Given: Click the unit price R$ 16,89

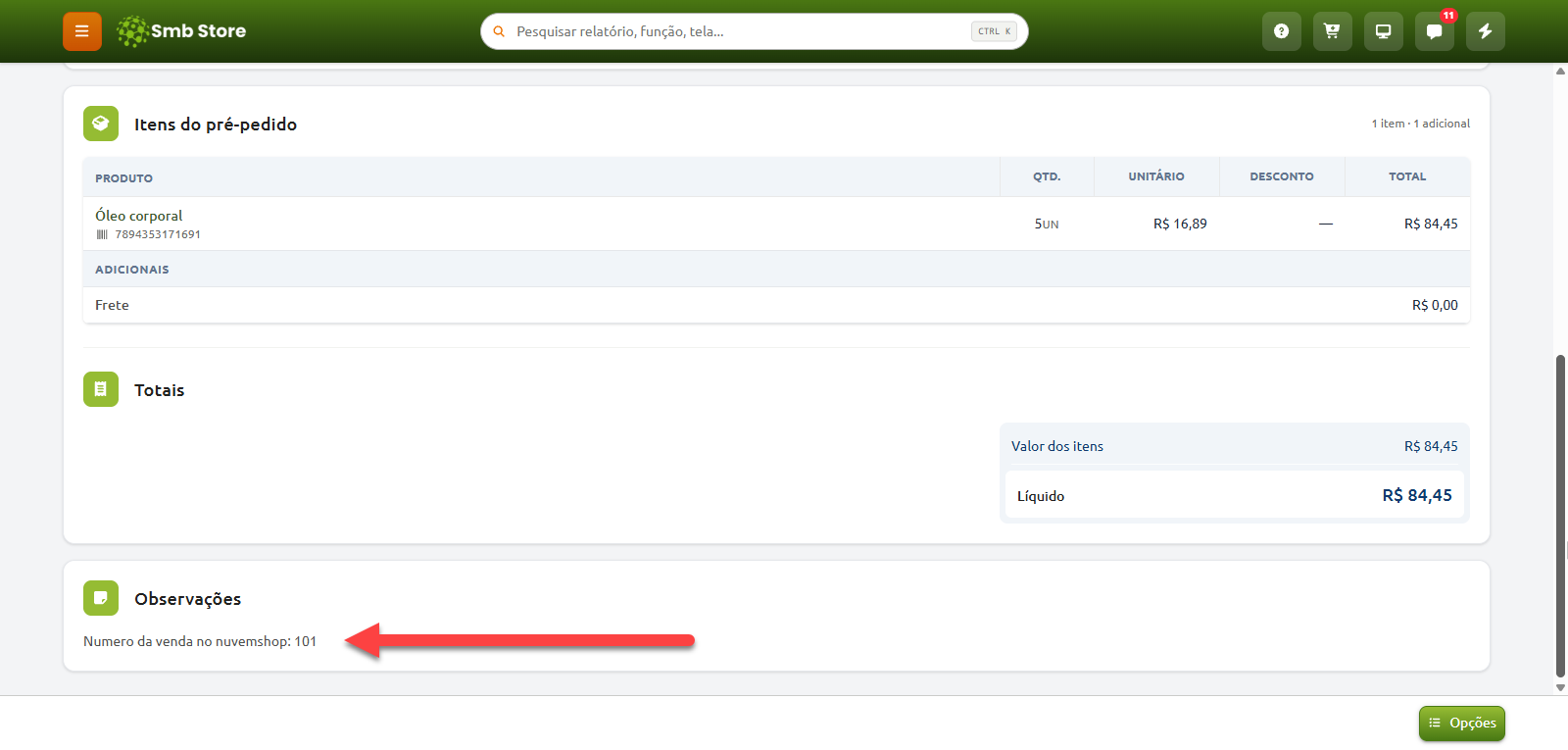Looking at the screenshot, I should point(1180,224).
